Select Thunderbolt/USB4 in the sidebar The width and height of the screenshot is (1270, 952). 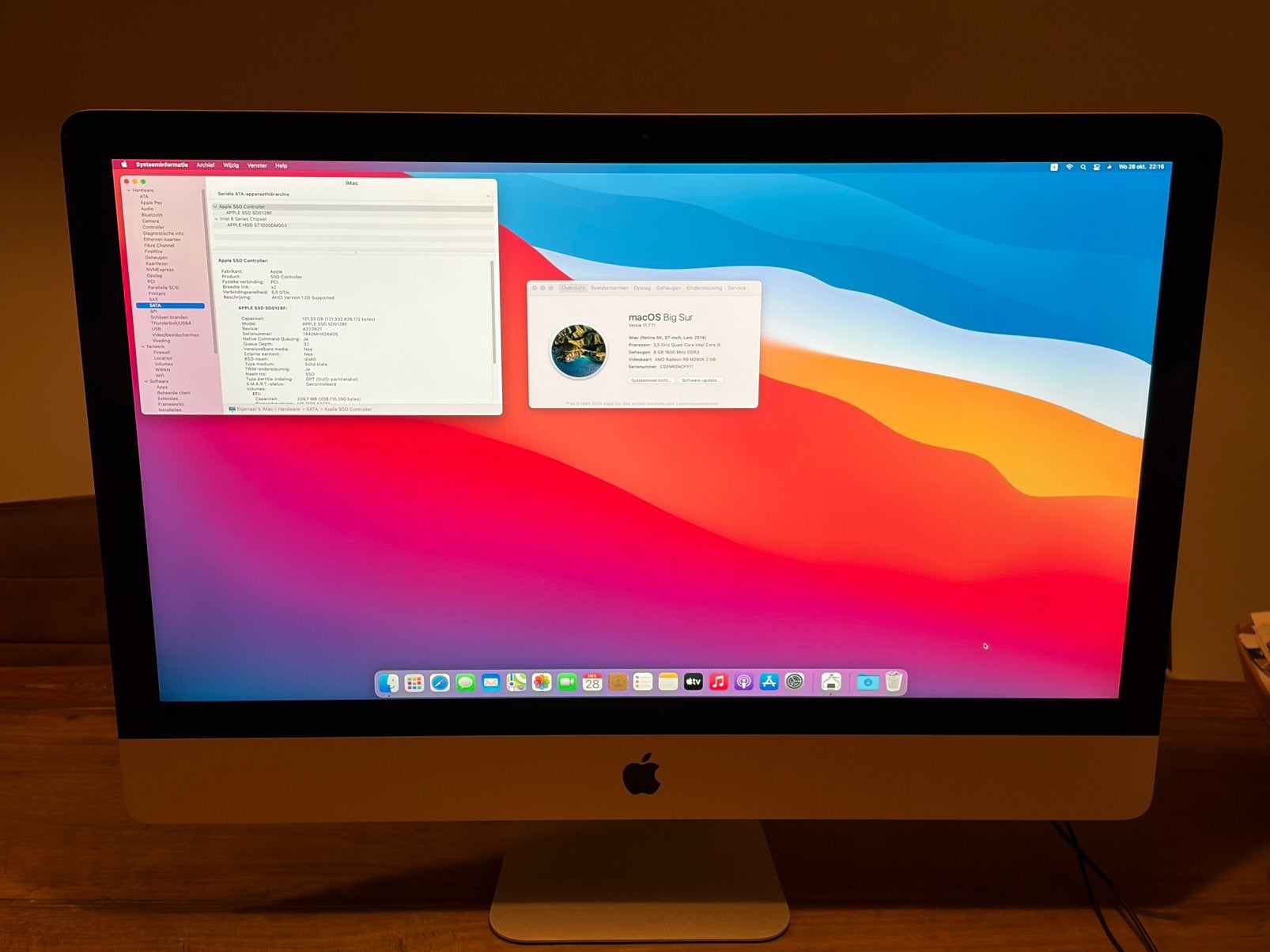171,323
